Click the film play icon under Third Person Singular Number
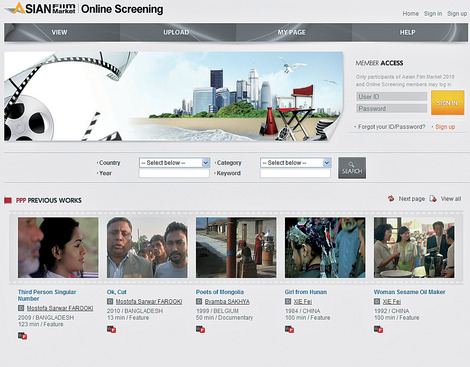The width and height of the screenshot is (470, 367). coord(23,336)
